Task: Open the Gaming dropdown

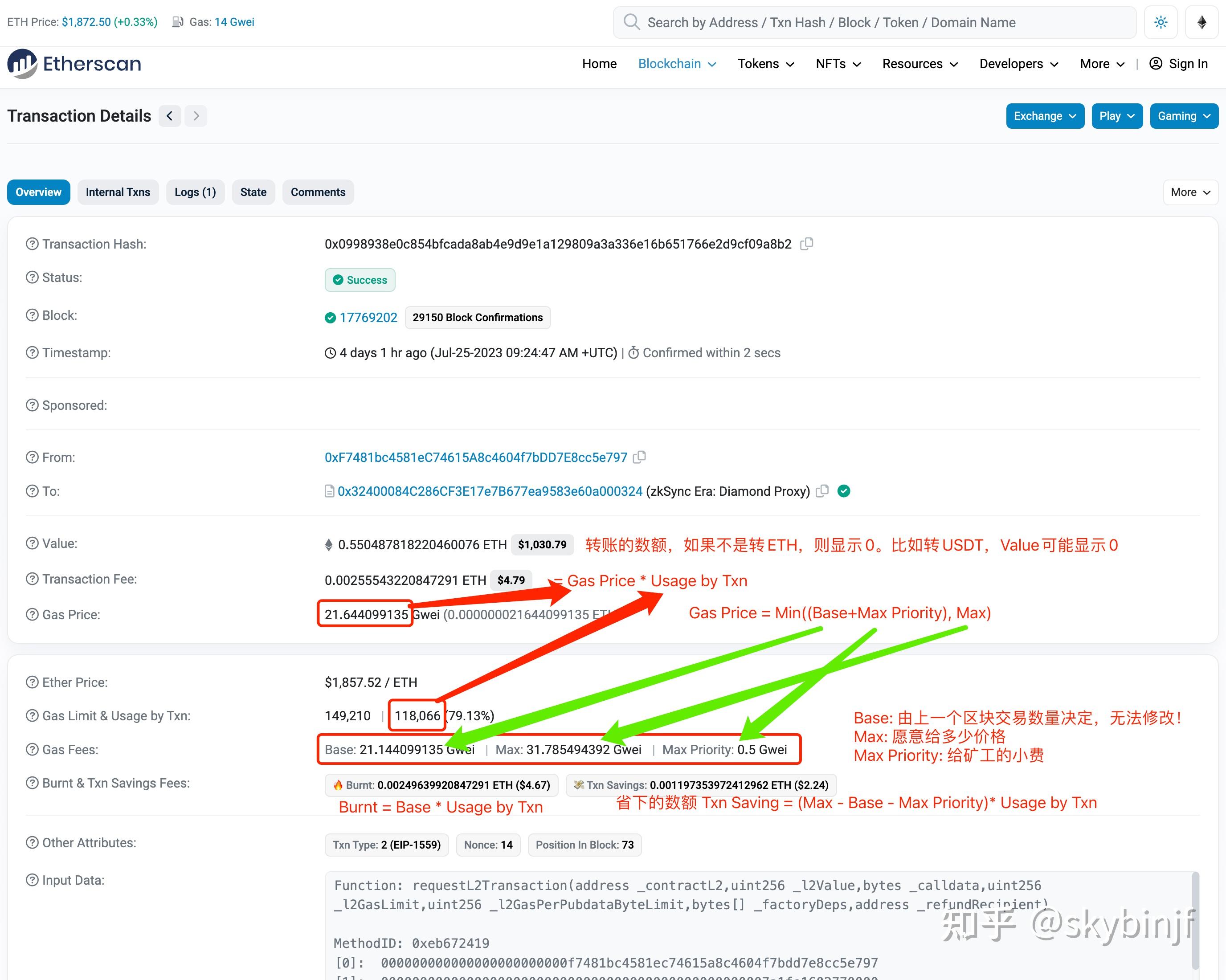Action: (x=1183, y=116)
